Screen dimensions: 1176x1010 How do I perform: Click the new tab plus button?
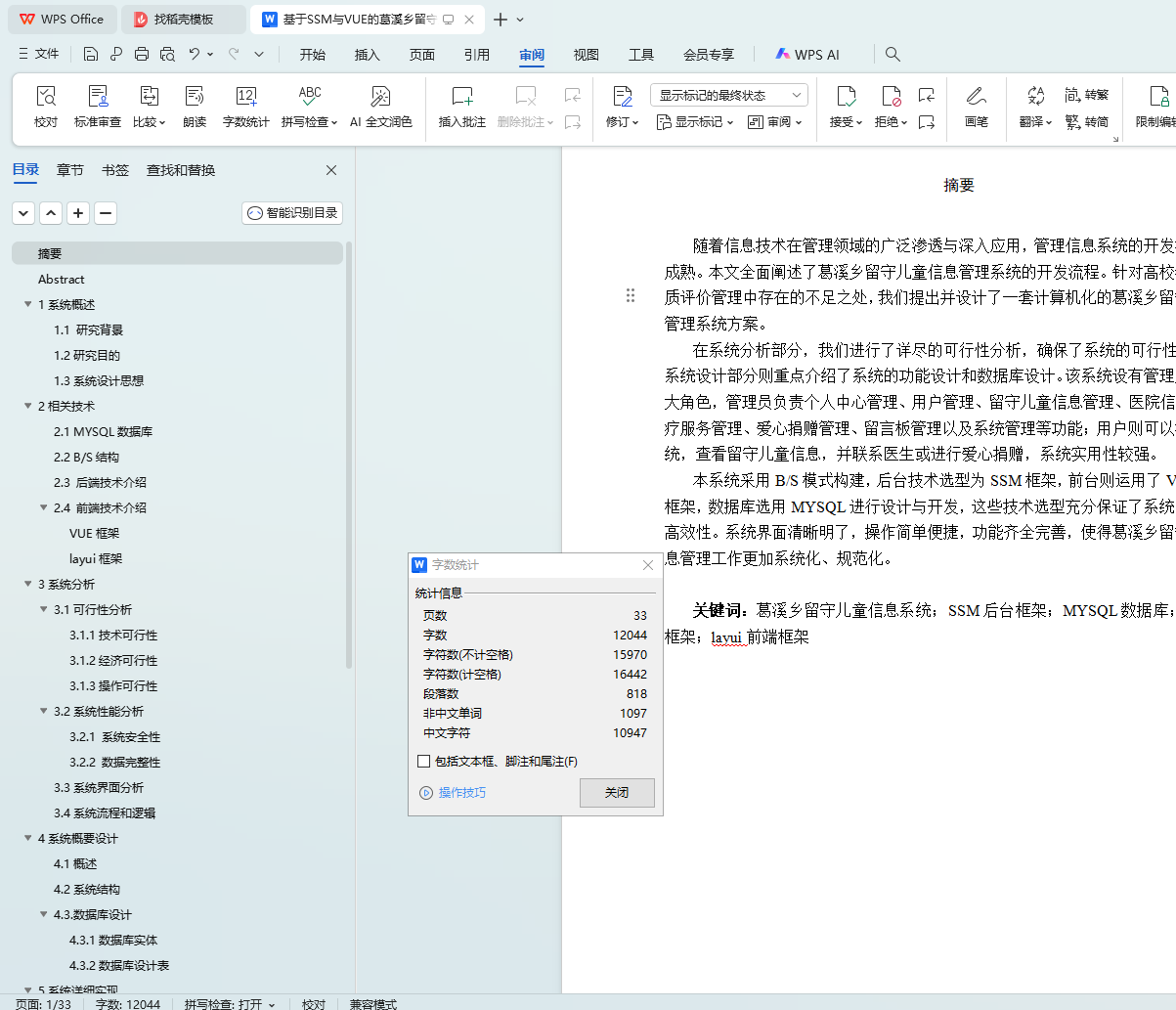pos(501,20)
